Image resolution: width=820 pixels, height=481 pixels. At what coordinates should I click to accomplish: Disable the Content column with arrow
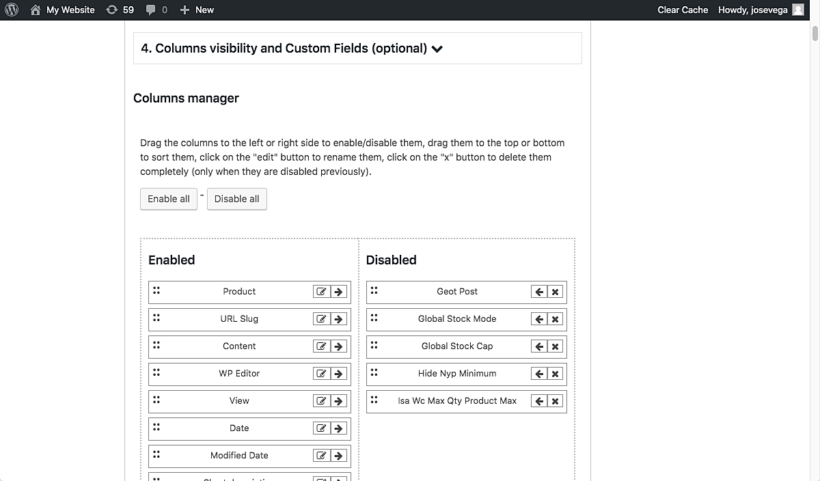(338, 346)
